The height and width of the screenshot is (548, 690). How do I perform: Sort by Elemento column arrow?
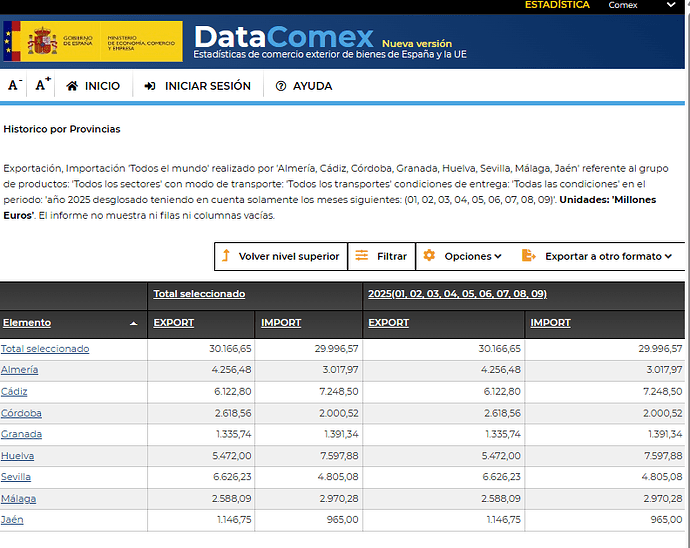click(x=134, y=324)
